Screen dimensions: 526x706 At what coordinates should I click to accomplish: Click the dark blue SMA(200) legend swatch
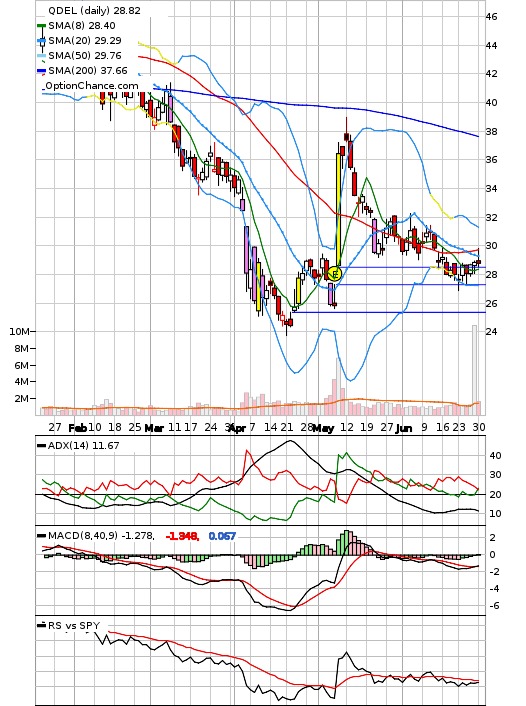click(x=41, y=71)
